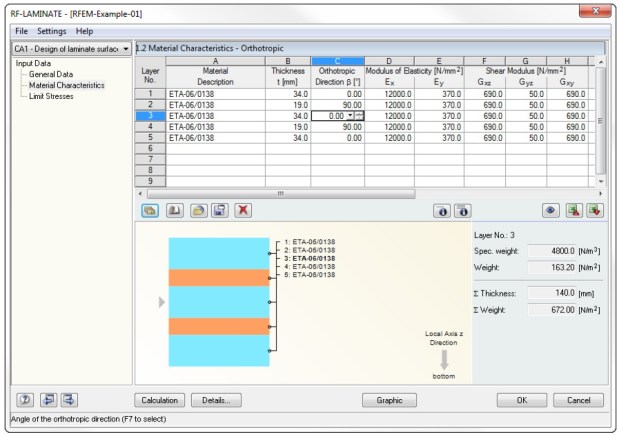
Task: Open the Help menu
Action: 84,31
